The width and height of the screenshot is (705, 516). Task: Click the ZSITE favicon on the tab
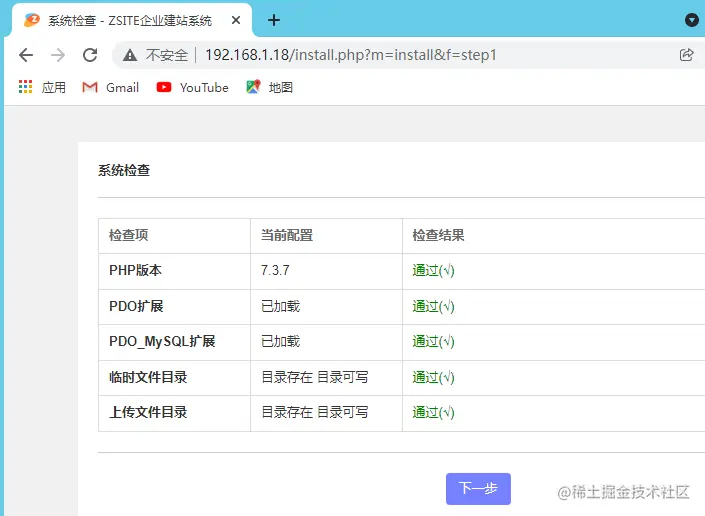(x=31, y=20)
